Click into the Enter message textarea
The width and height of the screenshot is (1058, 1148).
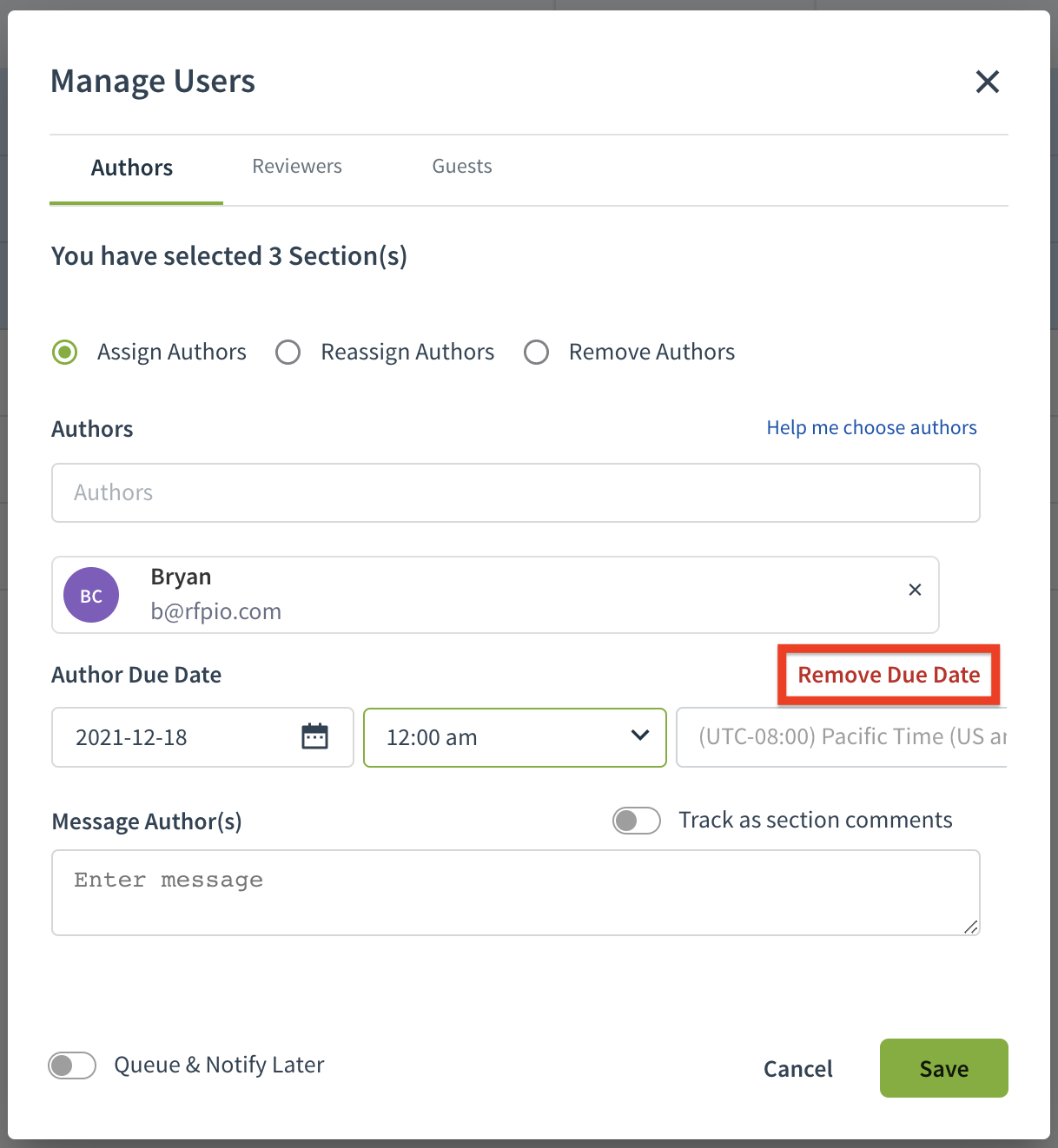[516, 893]
